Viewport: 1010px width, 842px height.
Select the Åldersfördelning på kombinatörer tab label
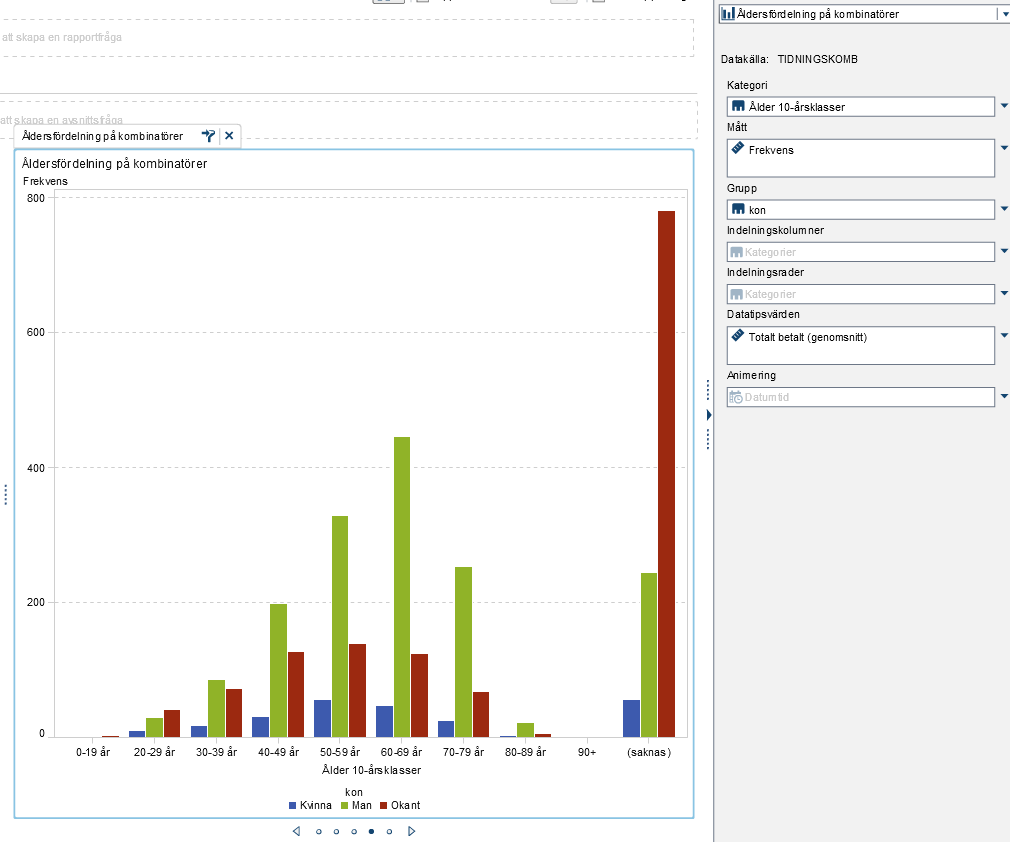point(102,136)
